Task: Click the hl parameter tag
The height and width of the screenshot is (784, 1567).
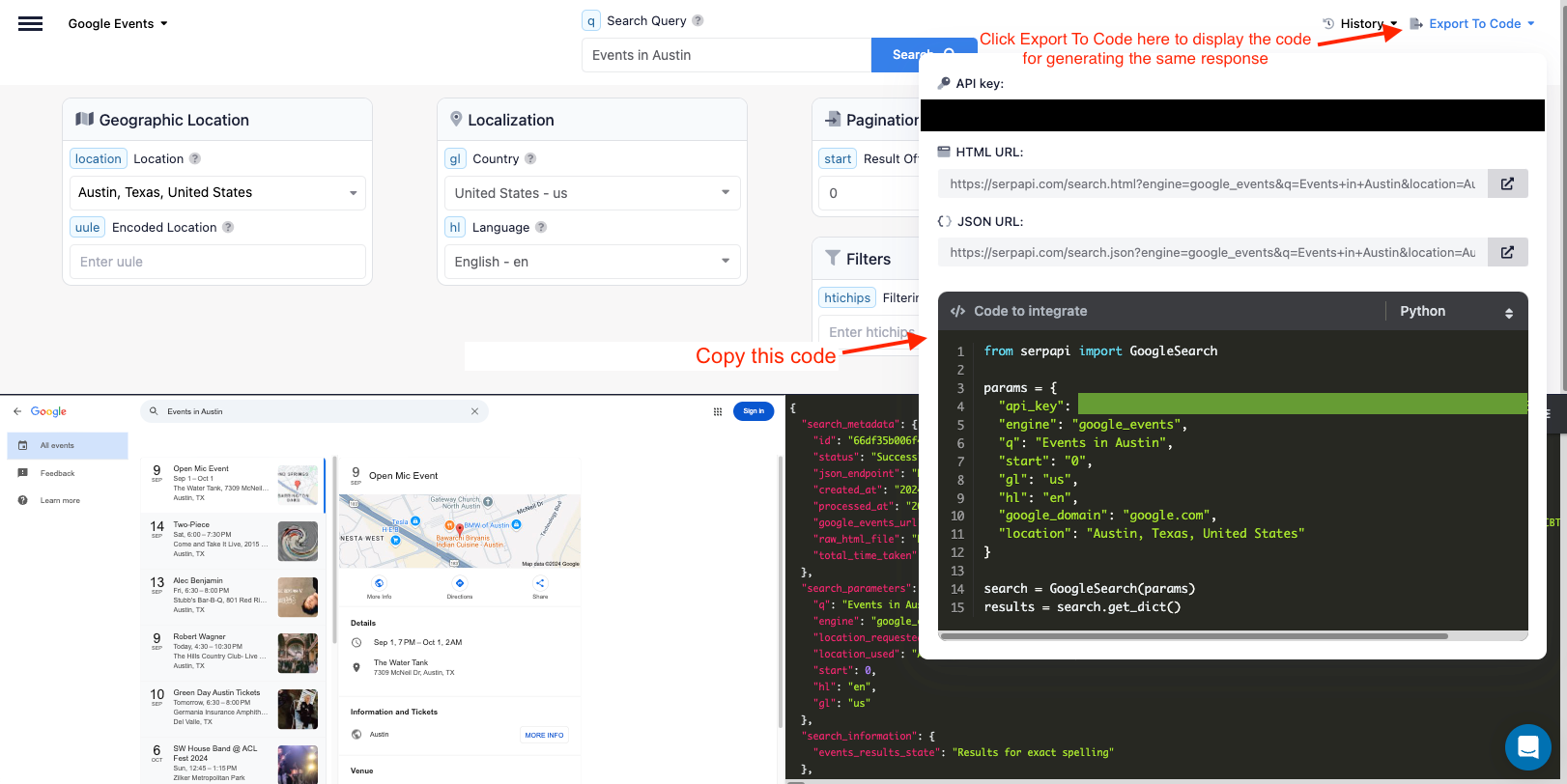Action: 455,227
